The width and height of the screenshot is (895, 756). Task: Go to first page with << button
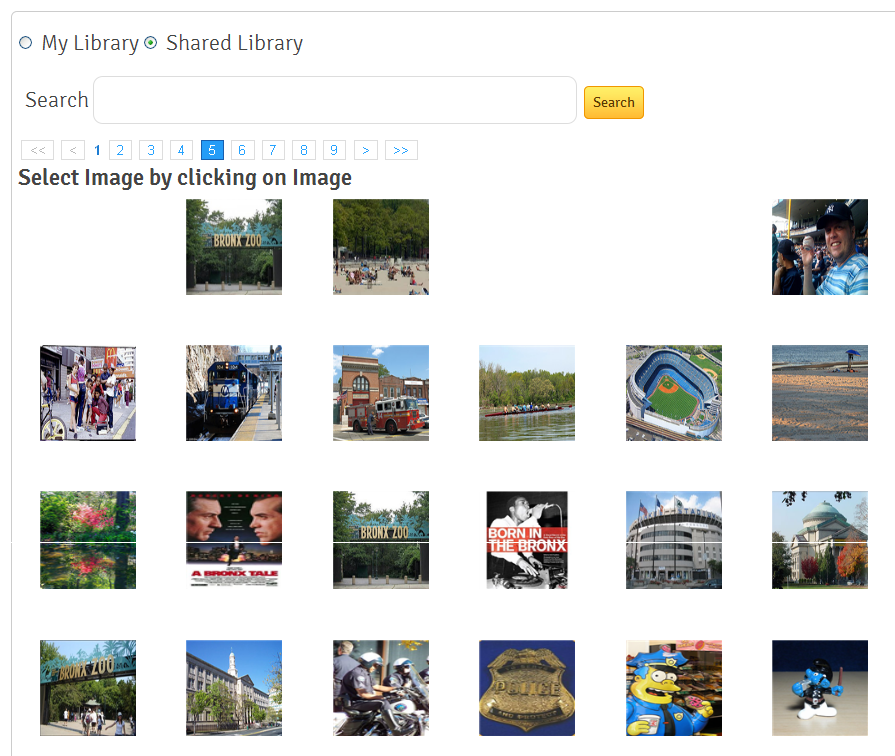[x=37, y=150]
